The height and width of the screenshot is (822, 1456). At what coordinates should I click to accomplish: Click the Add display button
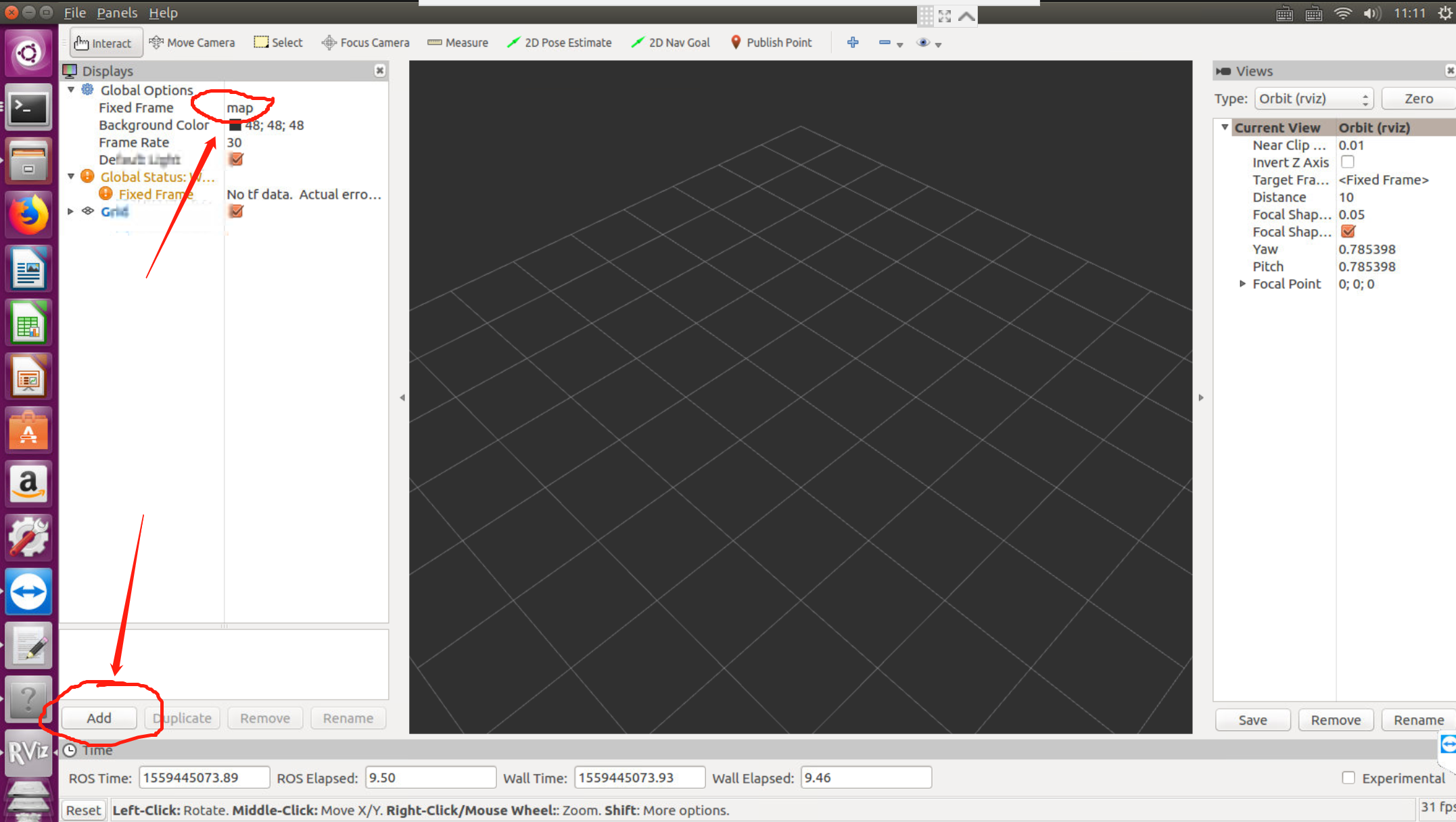click(x=99, y=718)
